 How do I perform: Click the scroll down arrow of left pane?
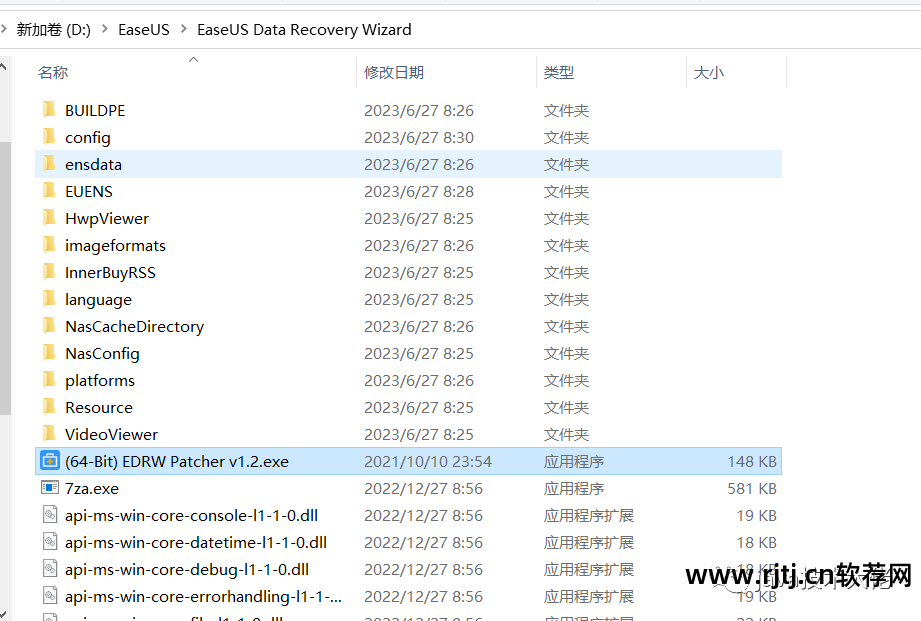(x=4, y=615)
